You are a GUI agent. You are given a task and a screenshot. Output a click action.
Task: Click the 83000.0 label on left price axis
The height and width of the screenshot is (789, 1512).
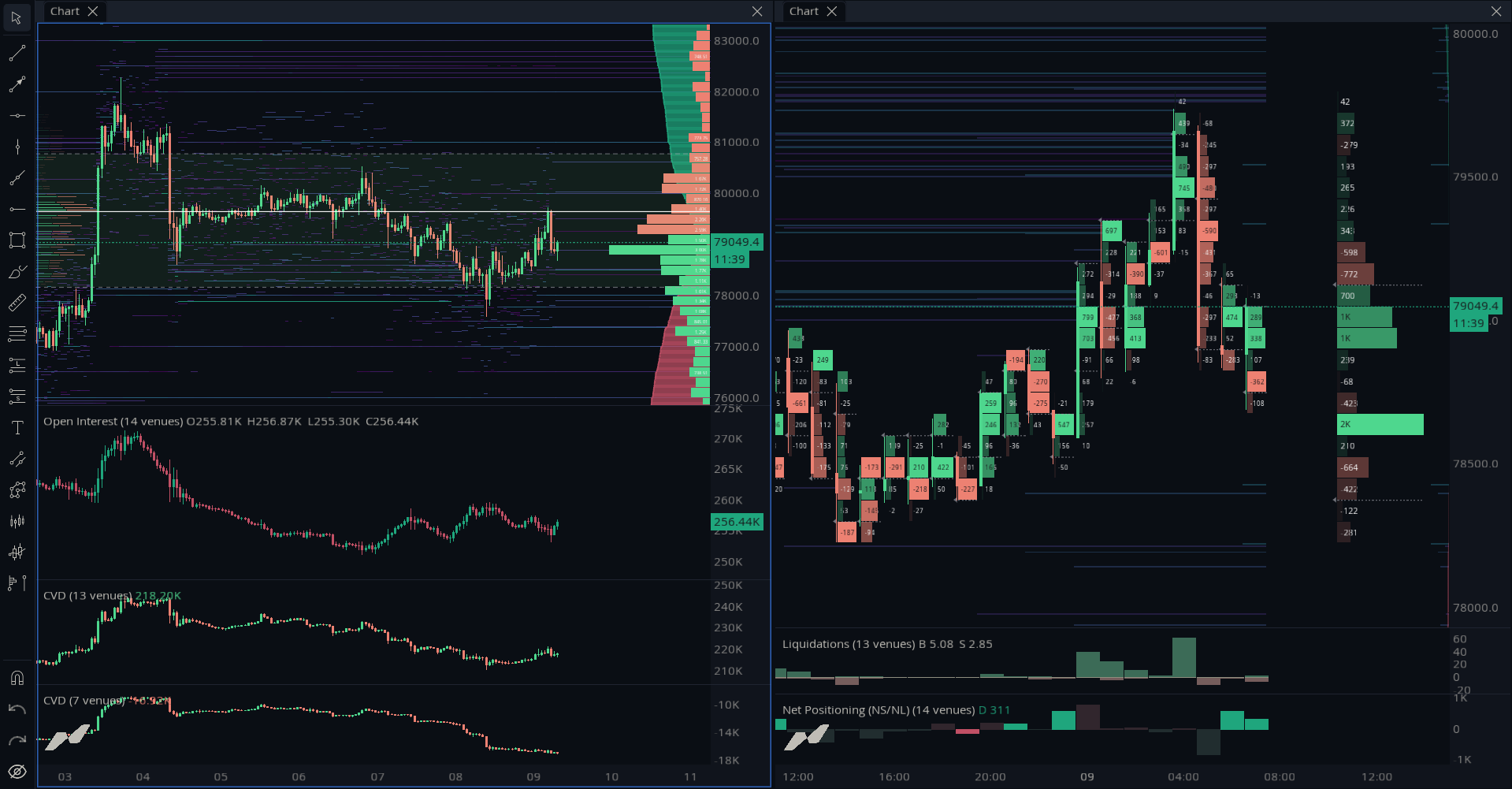pyautogui.click(x=737, y=41)
